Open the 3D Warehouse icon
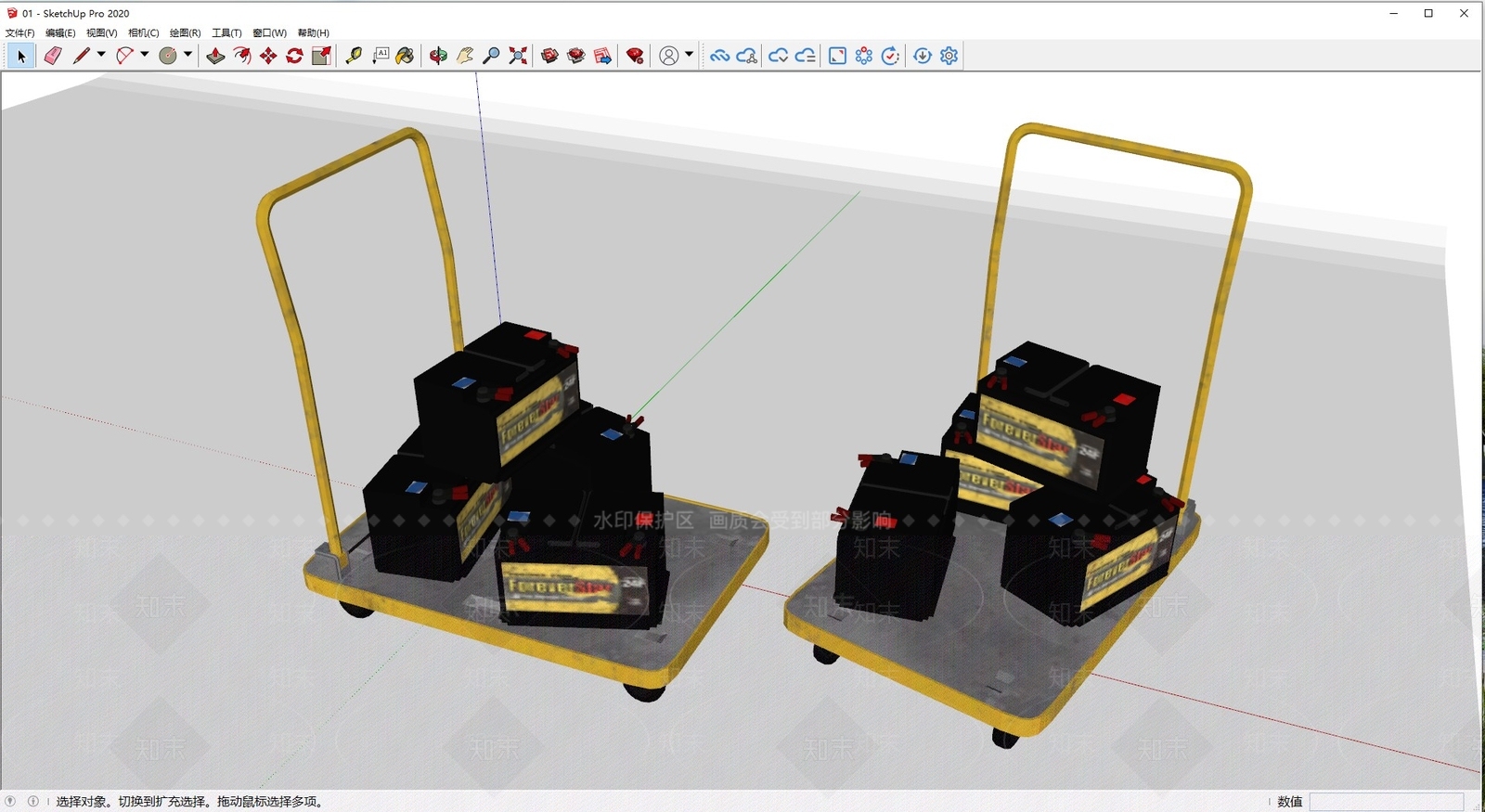This screenshot has width=1485, height=812. [550, 56]
